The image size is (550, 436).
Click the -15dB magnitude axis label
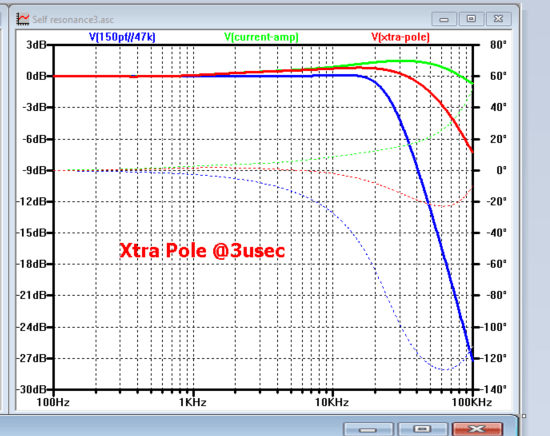[x=32, y=233]
